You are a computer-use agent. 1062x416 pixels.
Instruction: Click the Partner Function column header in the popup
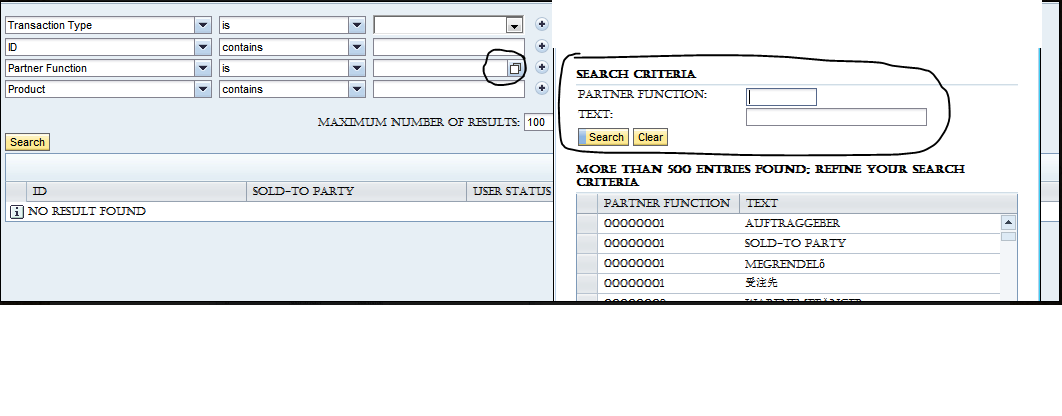[x=668, y=203]
